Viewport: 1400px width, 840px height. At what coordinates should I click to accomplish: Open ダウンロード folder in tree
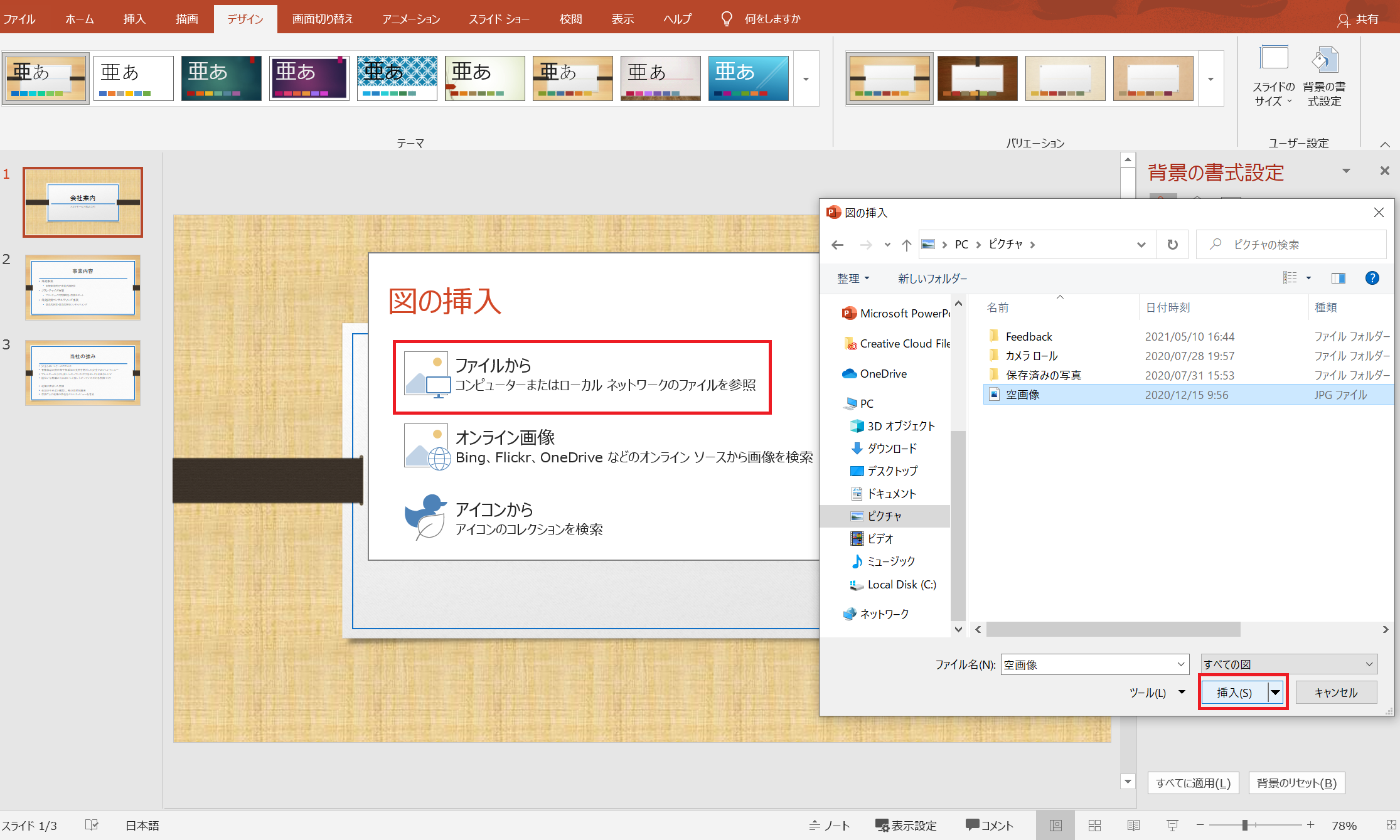pos(884,448)
